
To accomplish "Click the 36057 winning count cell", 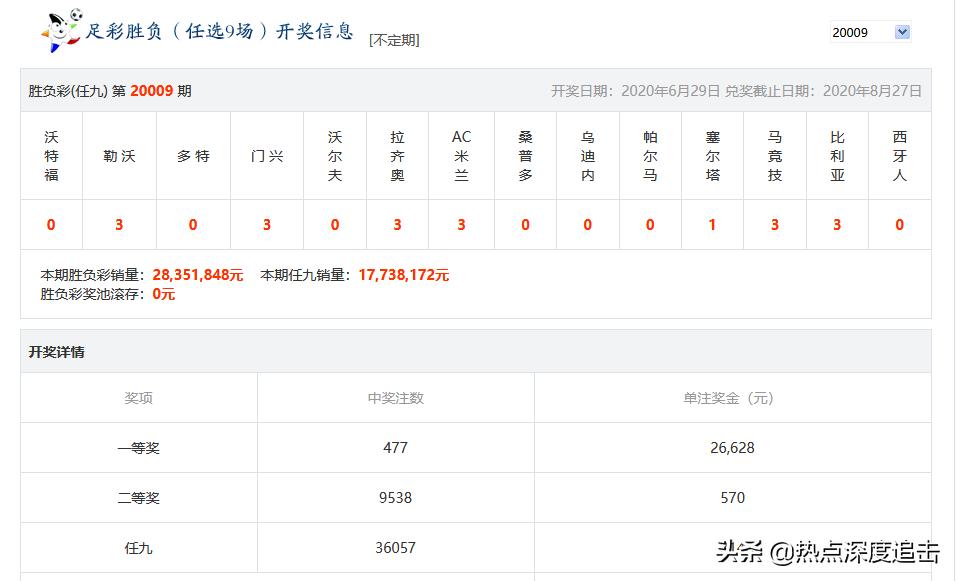I will pos(395,548).
